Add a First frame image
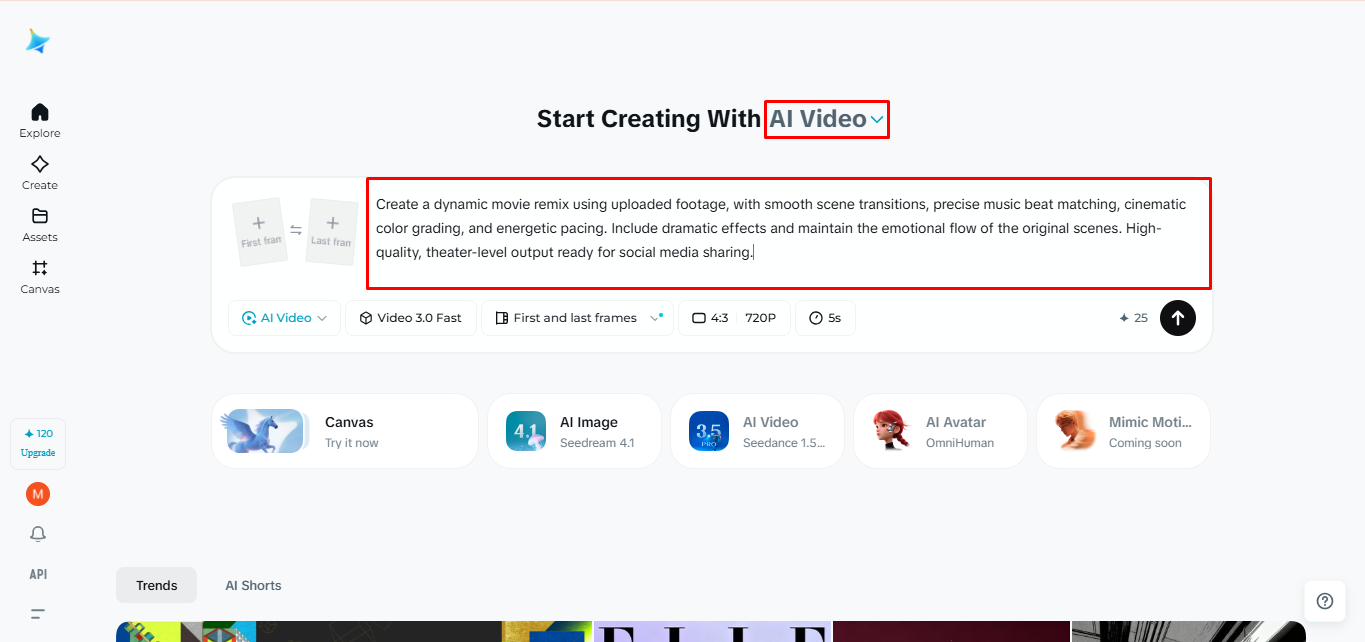The image size is (1365, 642). point(259,231)
